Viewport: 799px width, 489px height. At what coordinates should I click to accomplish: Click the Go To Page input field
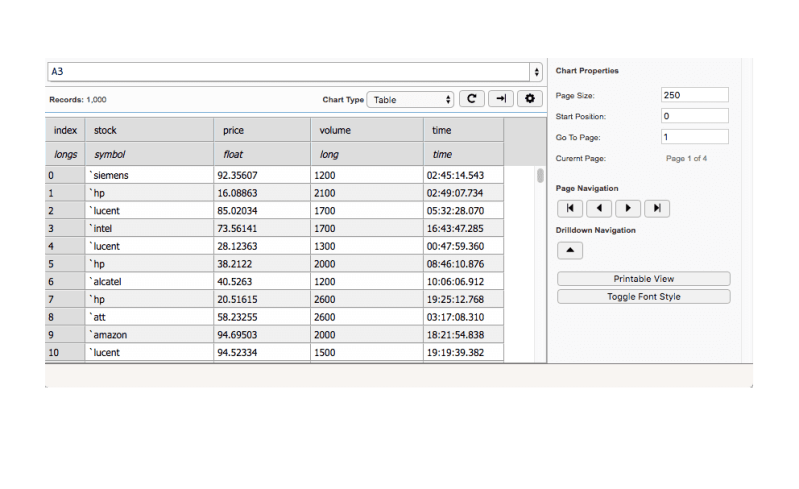point(695,137)
